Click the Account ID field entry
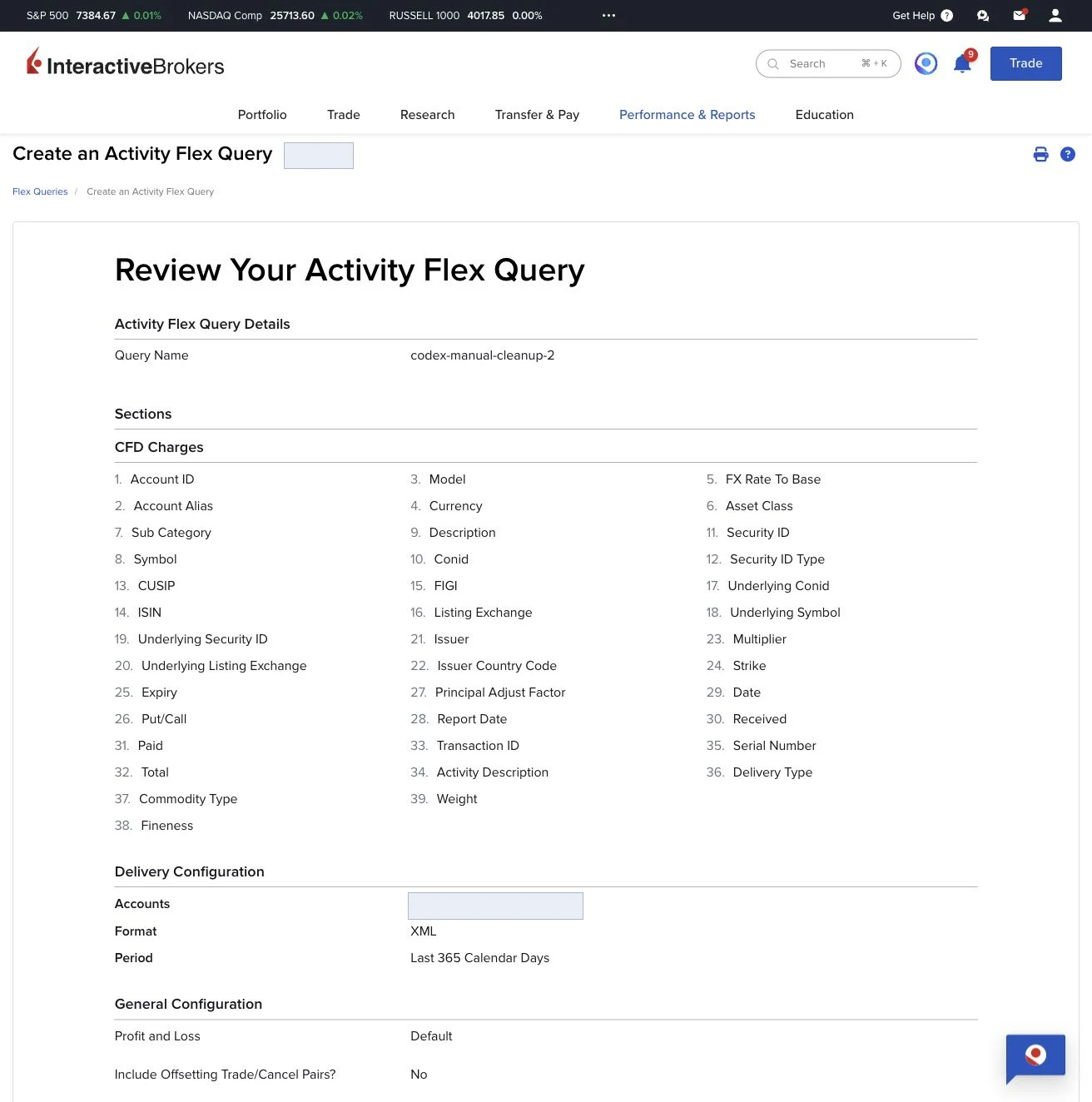The height and width of the screenshot is (1102, 1092). tap(162, 479)
